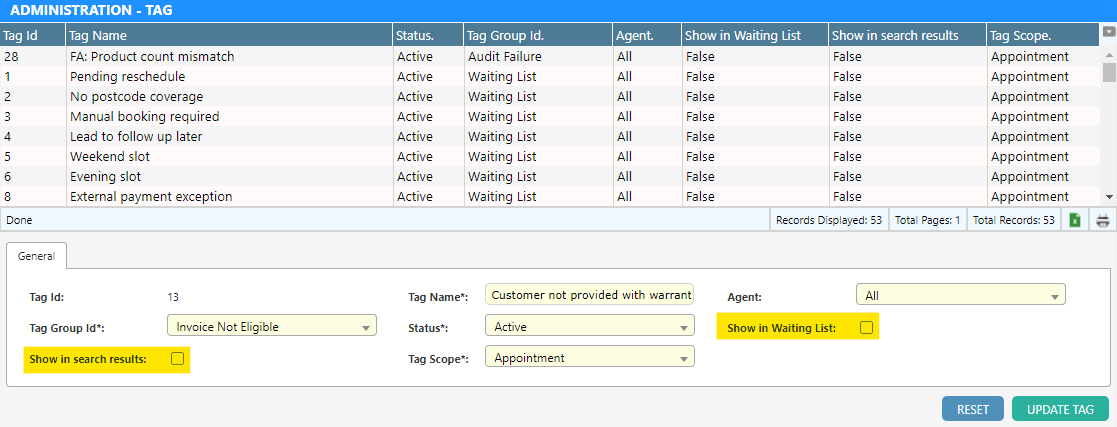
Task: Open the Status dropdown
Action: pos(589,326)
